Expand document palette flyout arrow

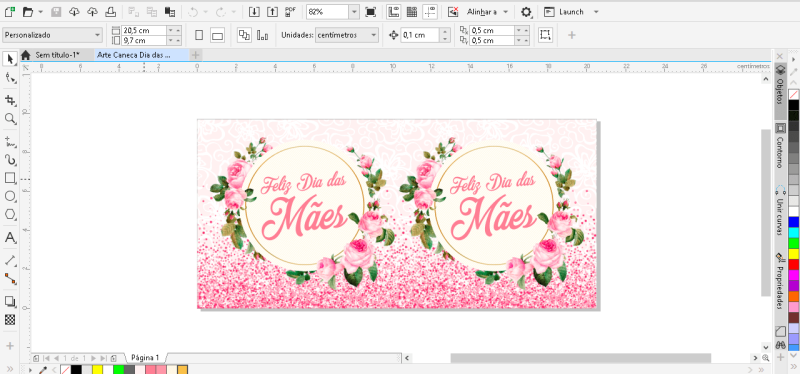(30, 369)
